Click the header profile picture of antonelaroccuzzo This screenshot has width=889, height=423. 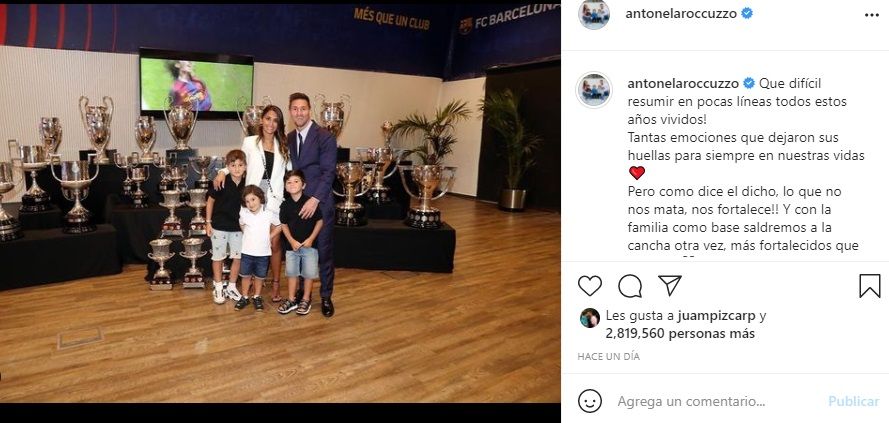(594, 14)
